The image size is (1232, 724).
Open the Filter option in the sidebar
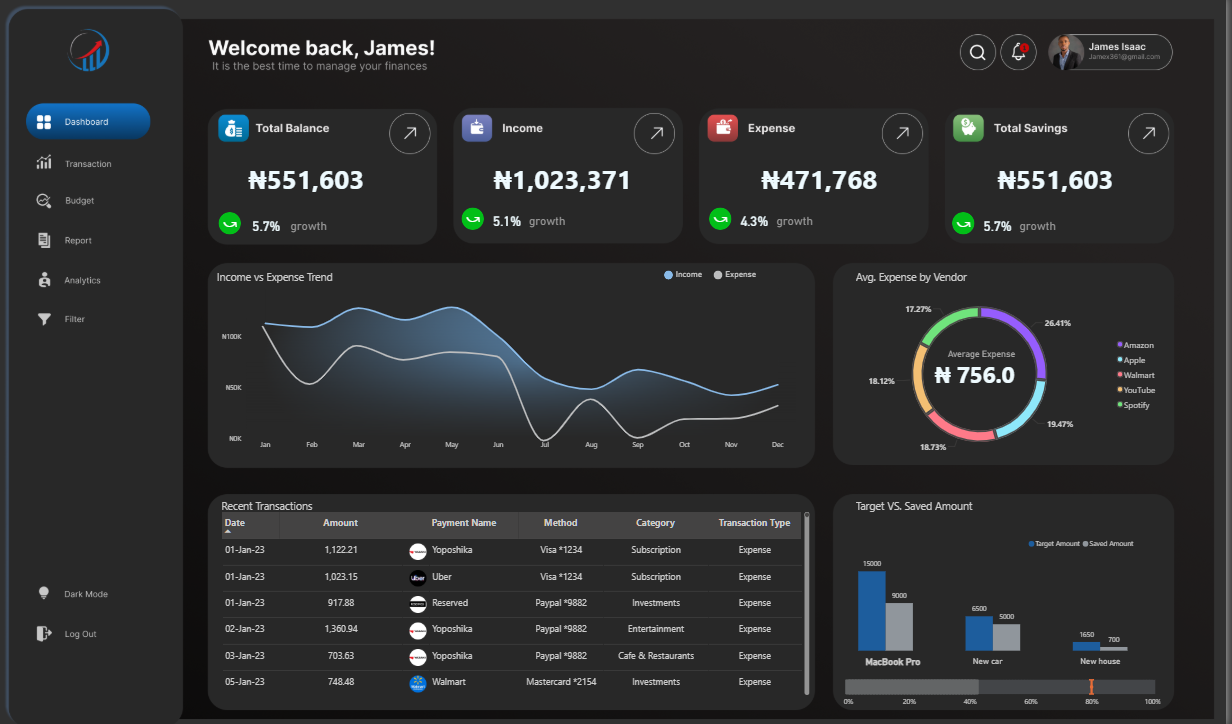click(75, 320)
